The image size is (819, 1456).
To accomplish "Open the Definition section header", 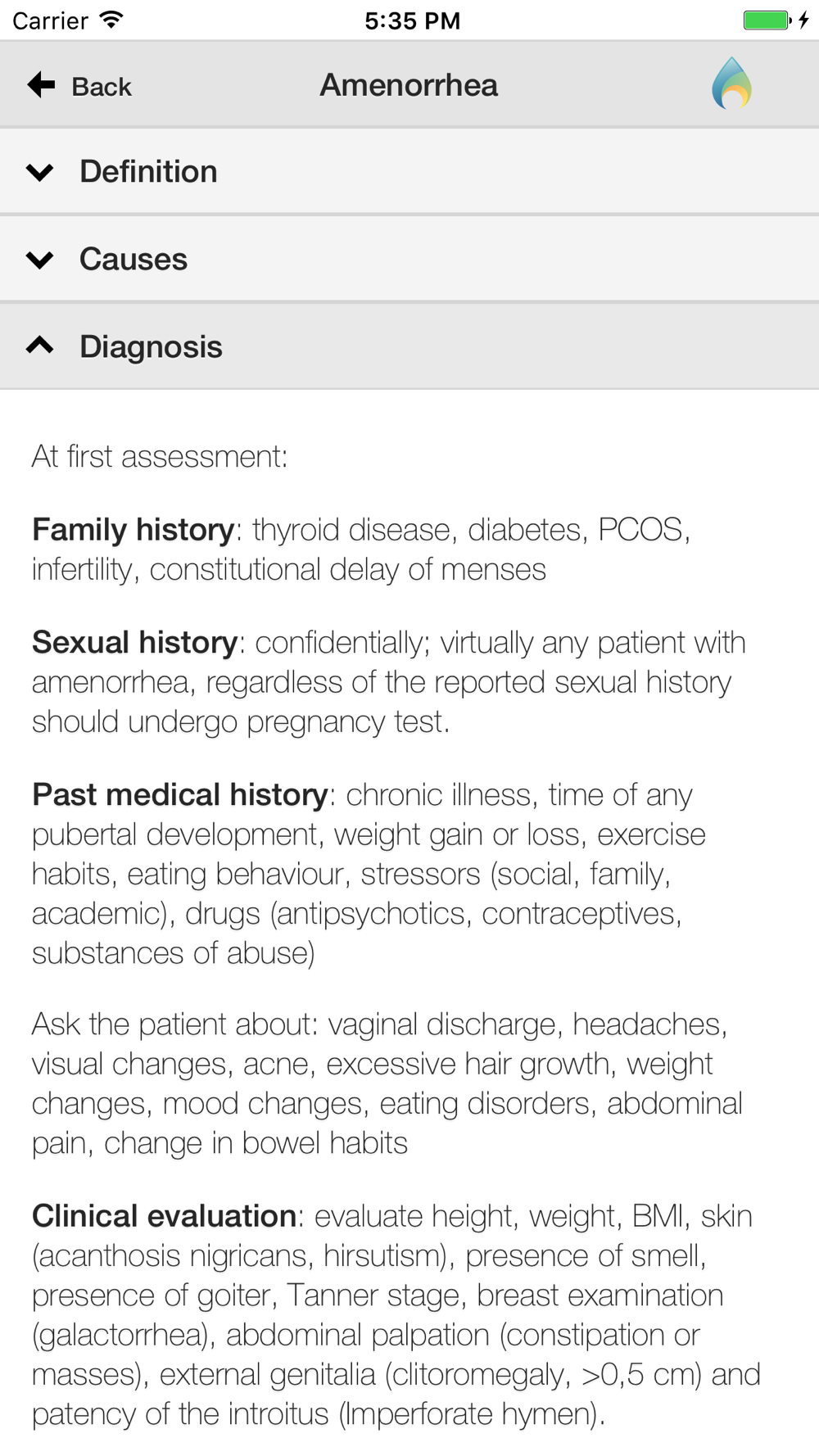I will 148,172.
